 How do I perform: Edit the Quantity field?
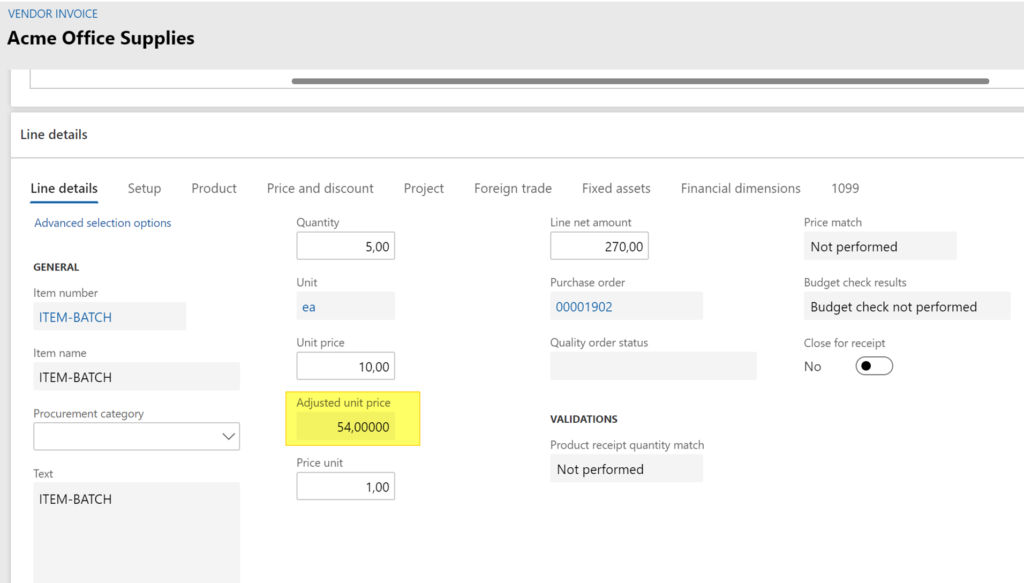point(345,245)
